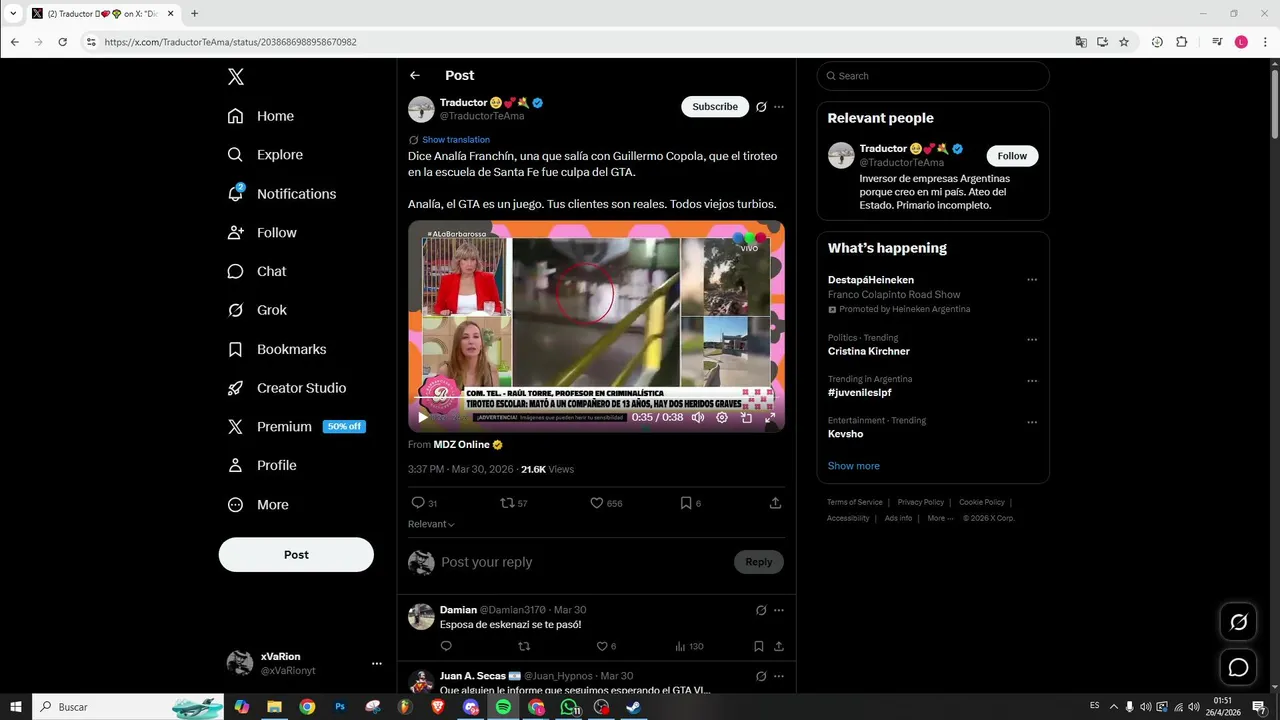
Task: Mute the video volume
Action: click(x=698, y=418)
